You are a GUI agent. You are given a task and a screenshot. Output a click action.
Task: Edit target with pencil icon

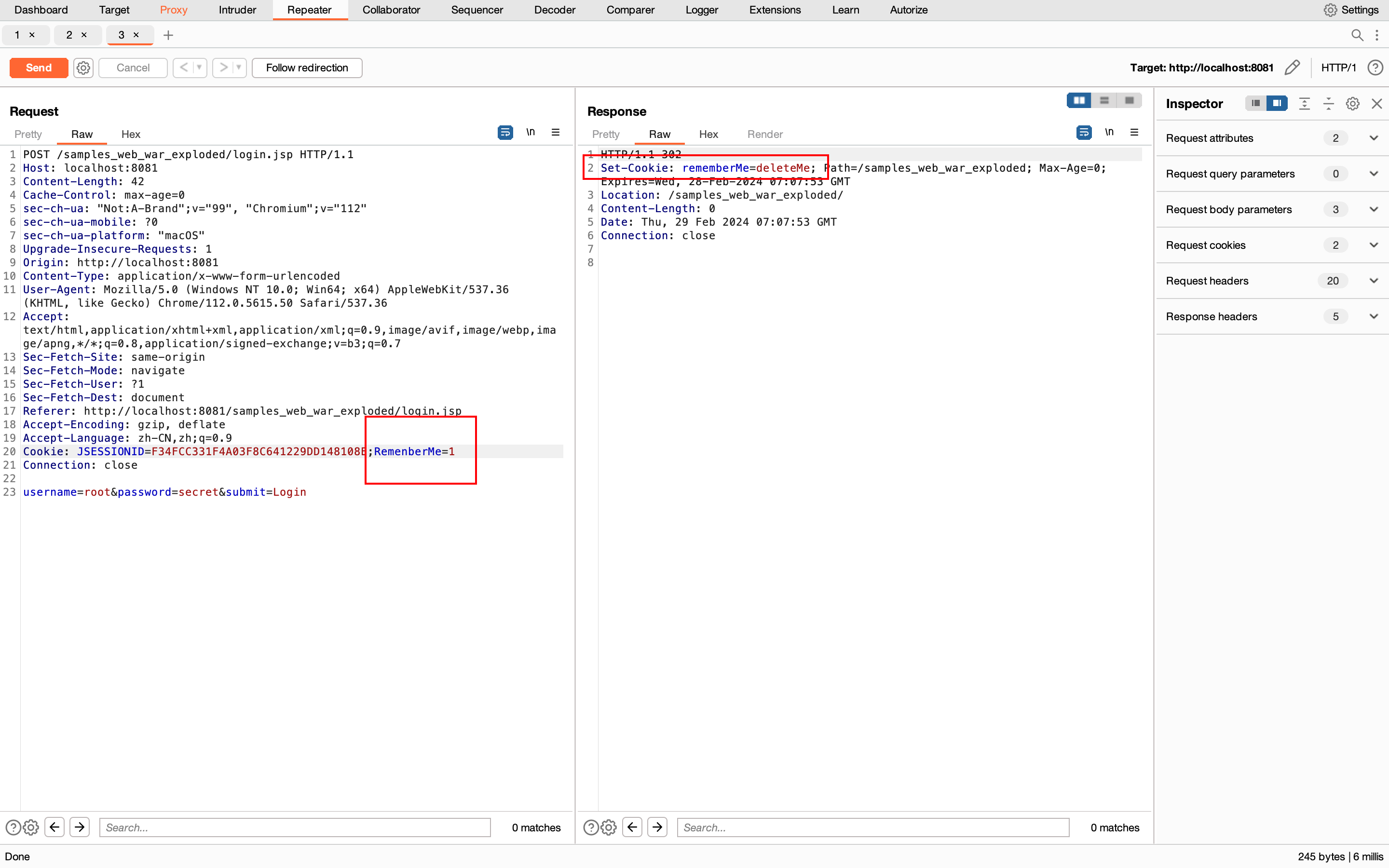point(1293,68)
